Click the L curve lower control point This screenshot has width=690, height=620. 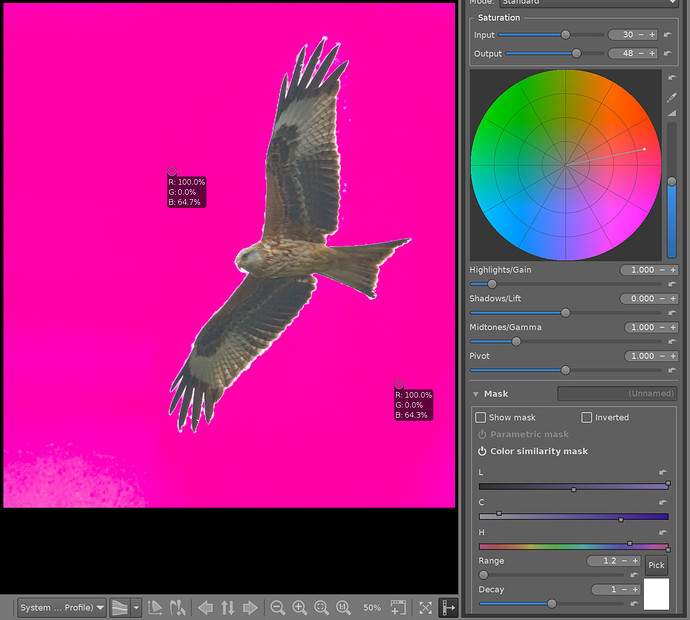[x=573, y=489]
